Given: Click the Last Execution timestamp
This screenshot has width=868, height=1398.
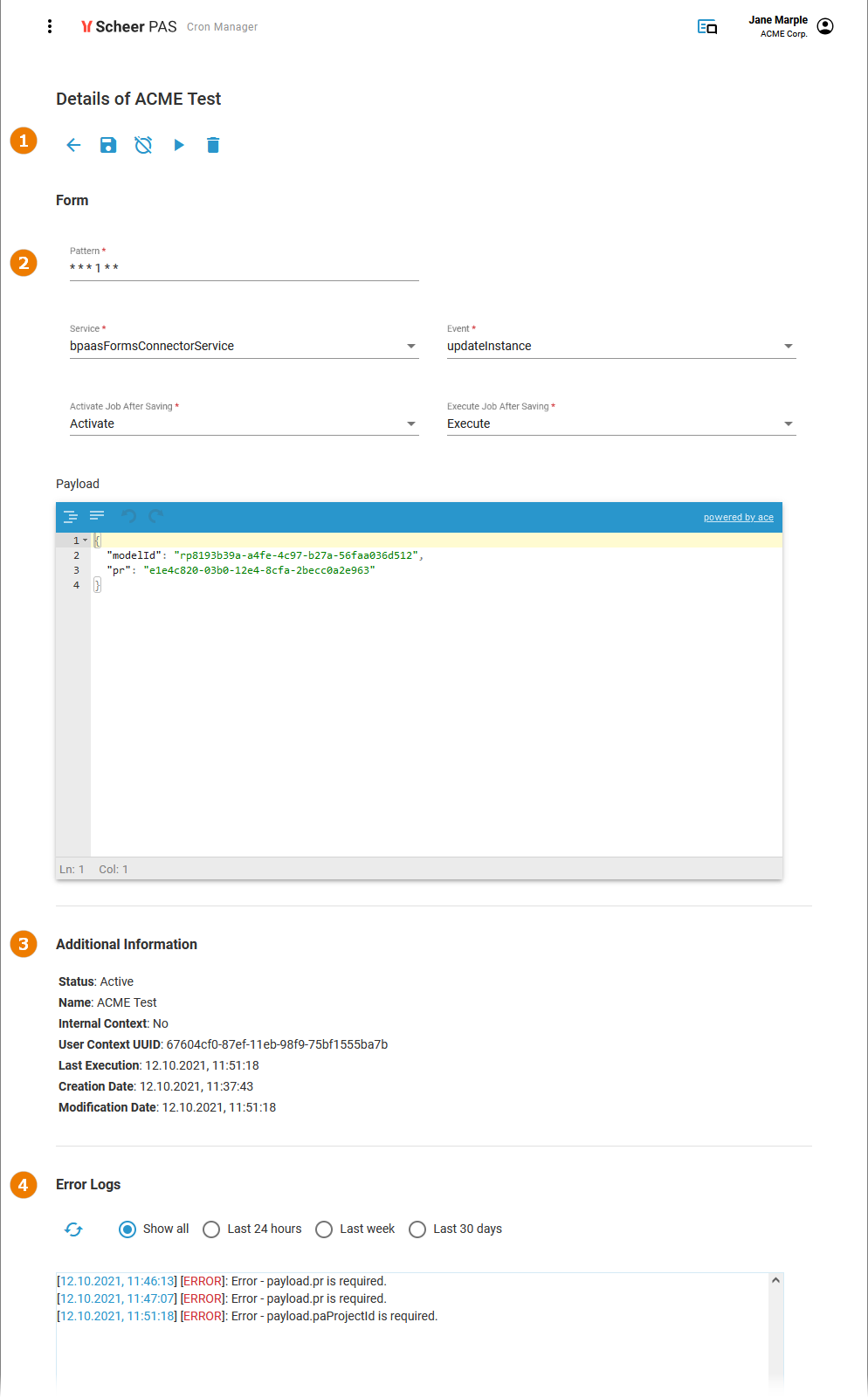Looking at the screenshot, I should [x=202, y=1065].
